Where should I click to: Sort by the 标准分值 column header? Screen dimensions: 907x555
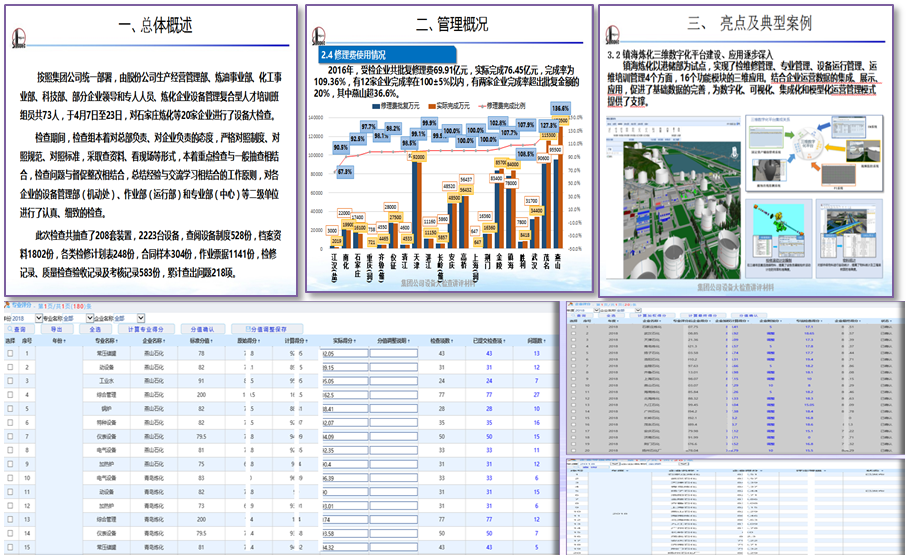coord(201,341)
